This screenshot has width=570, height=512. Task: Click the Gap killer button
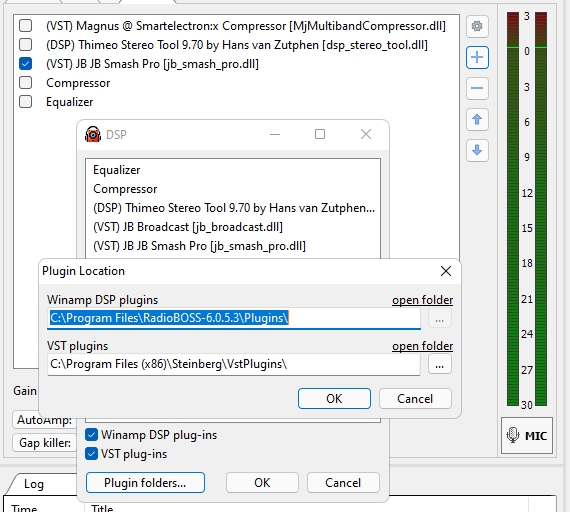(x=44, y=443)
